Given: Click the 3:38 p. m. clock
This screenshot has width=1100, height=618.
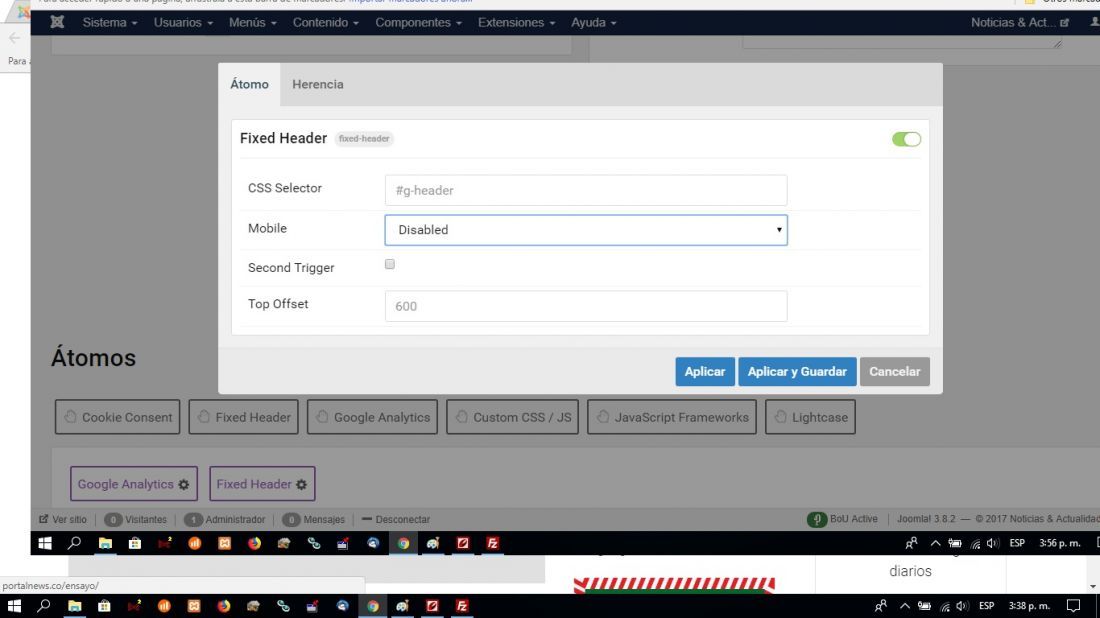Looking at the screenshot, I should (x=1029, y=606).
